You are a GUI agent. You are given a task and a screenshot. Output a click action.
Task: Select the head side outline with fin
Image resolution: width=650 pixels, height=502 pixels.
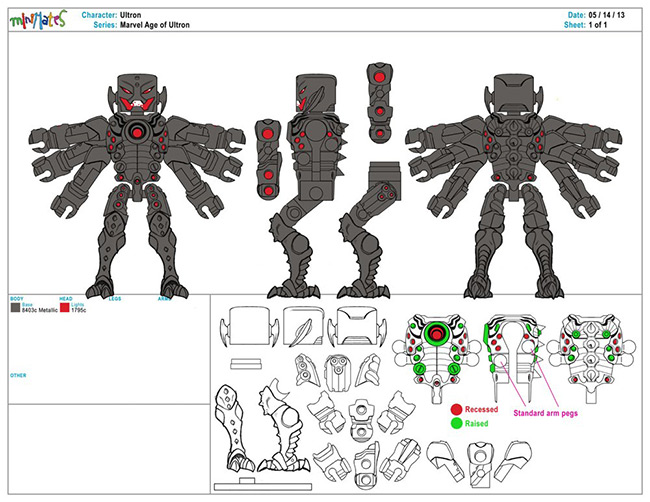click(x=303, y=326)
